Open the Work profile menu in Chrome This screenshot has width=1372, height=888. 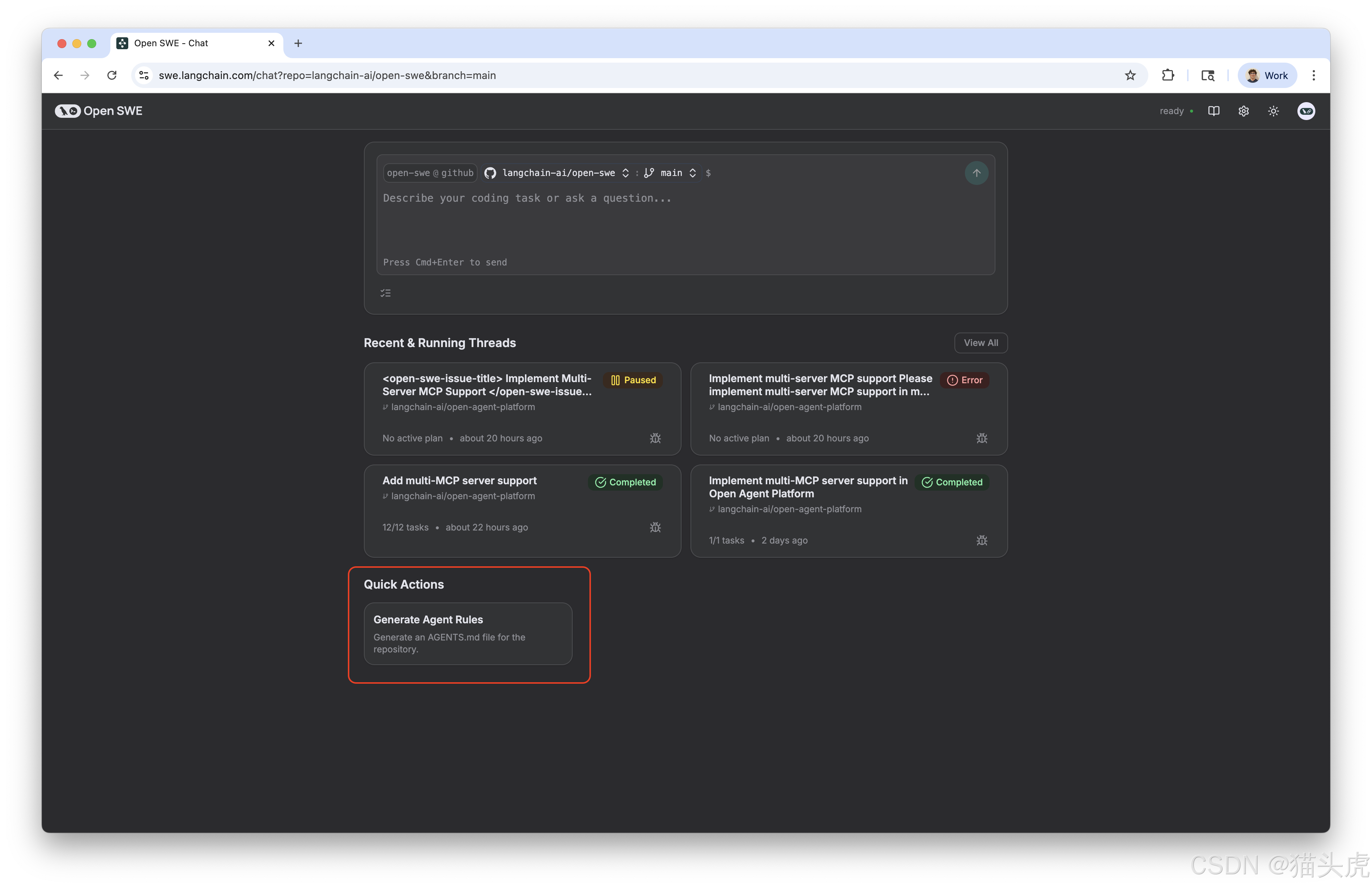pyautogui.click(x=1267, y=75)
